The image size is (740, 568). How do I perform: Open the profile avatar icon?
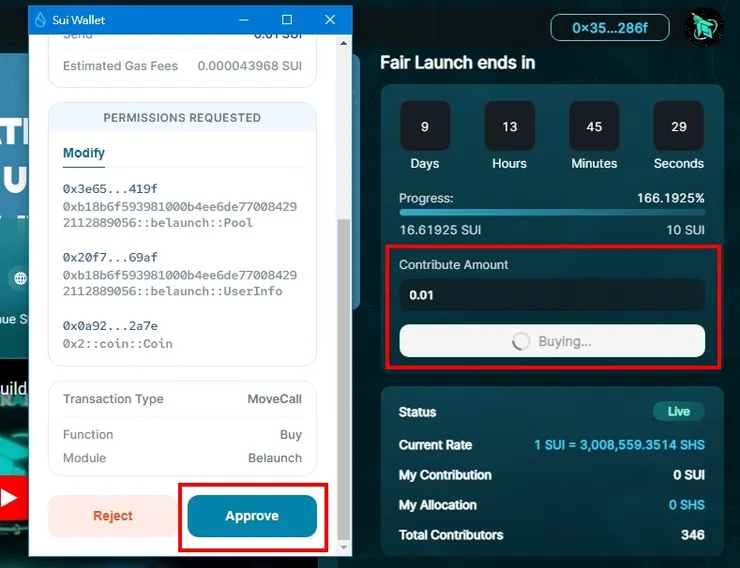tap(705, 27)
